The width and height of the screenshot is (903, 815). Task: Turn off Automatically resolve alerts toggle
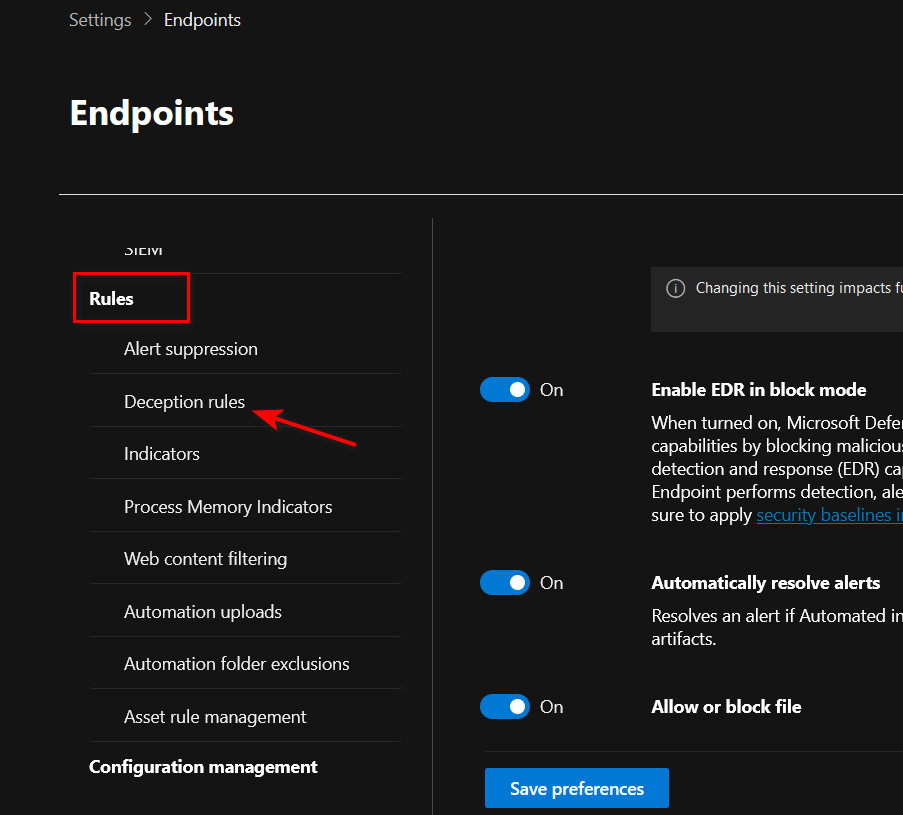(x=505, y=583)
